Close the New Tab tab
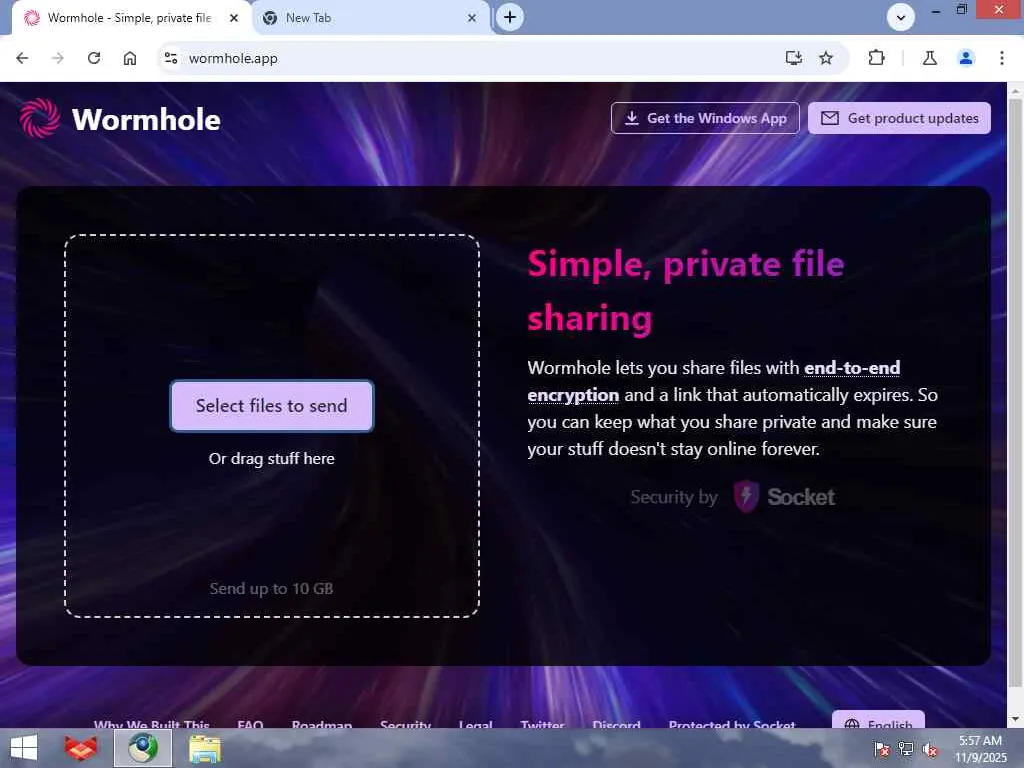1024x768 pixels. point(472,18)
